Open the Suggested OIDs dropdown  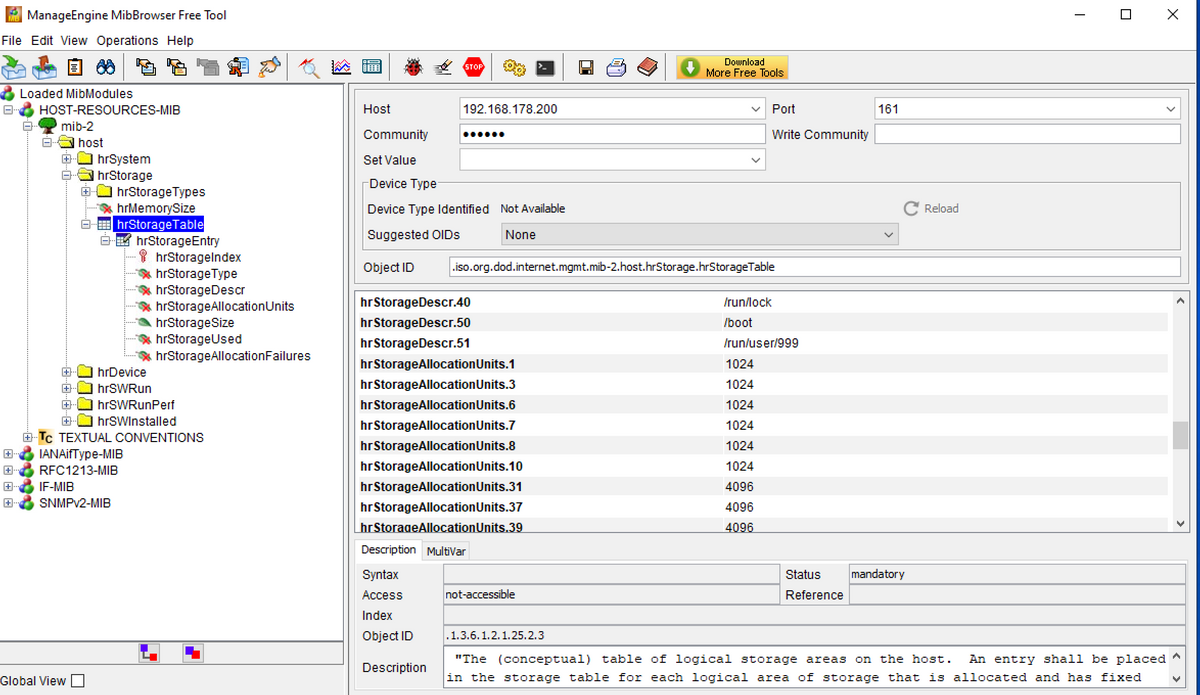(888, 235)
